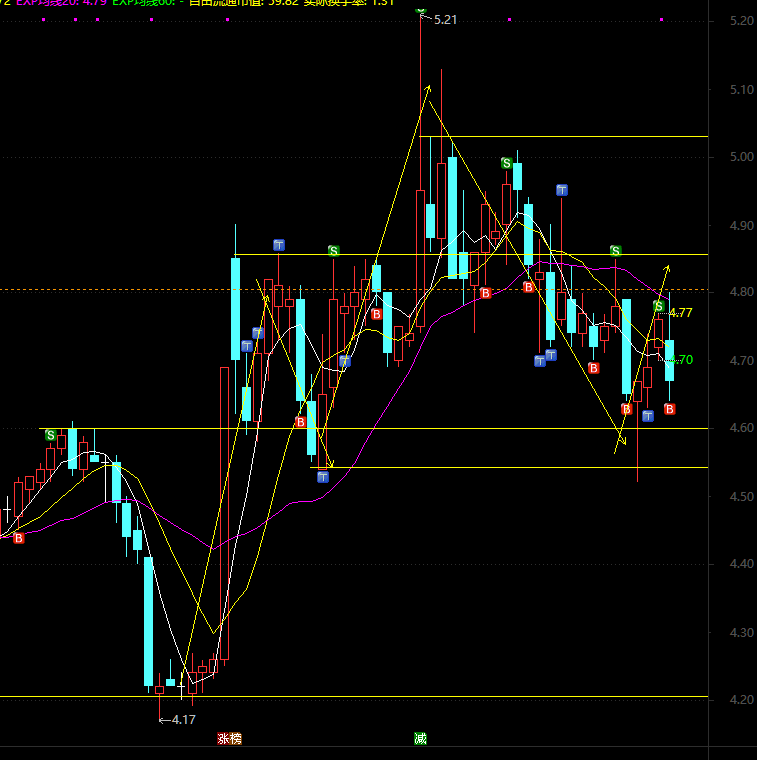This screenshot has height=760, width=757.
Task: Click the tall red limit-up candle above the 涨 badge
Action: (x=224, y=513)
